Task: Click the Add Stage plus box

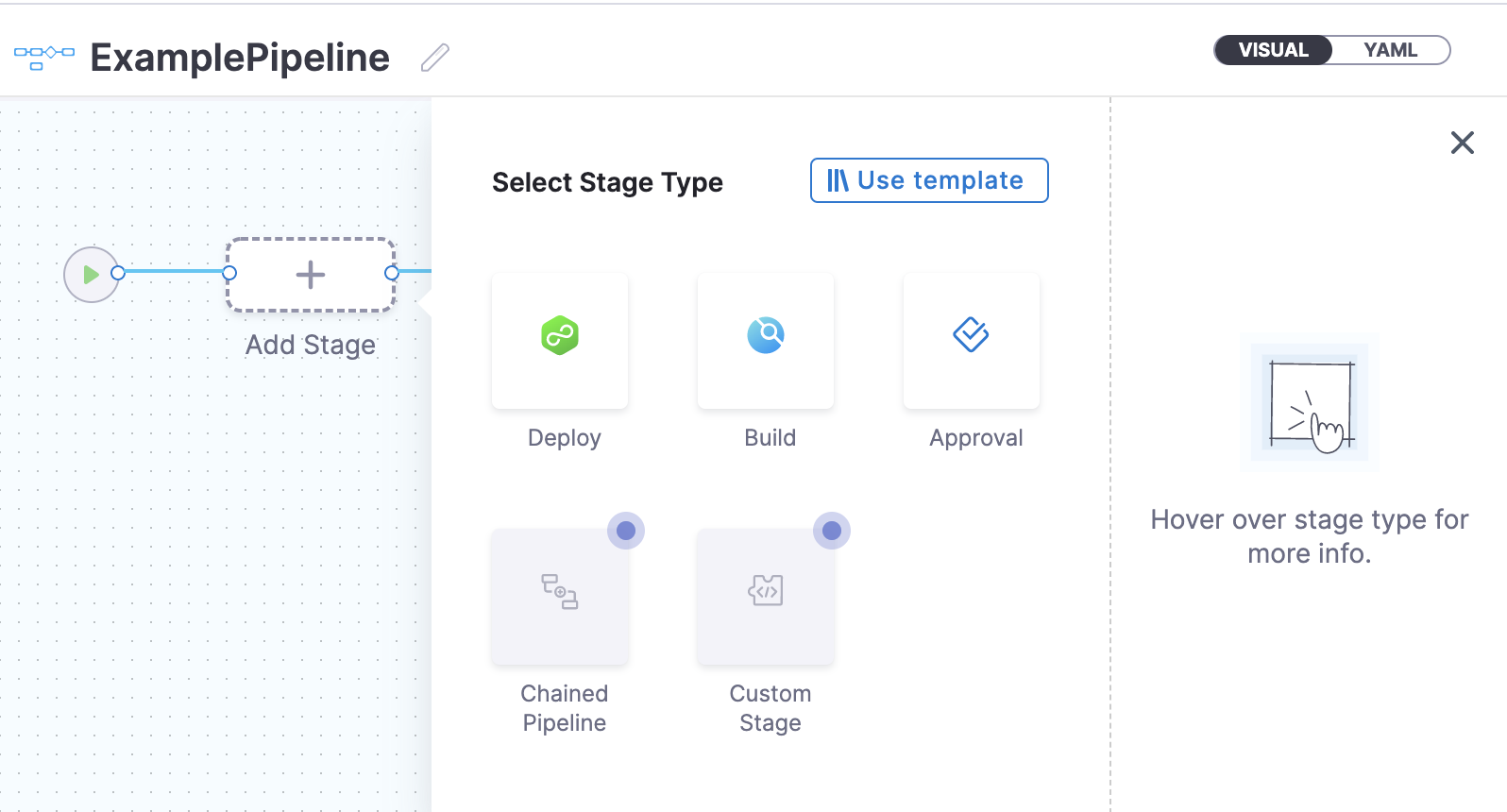Action: pyautogui.click(x=311, y=275)
